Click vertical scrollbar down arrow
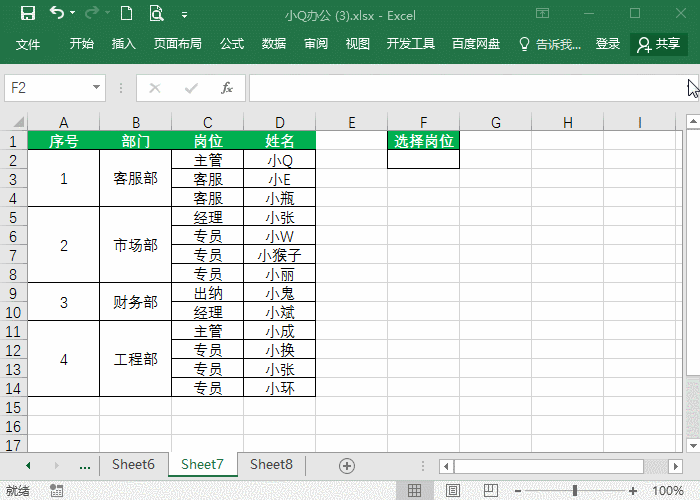Screen dimensions: 700x500 [693, 445]
